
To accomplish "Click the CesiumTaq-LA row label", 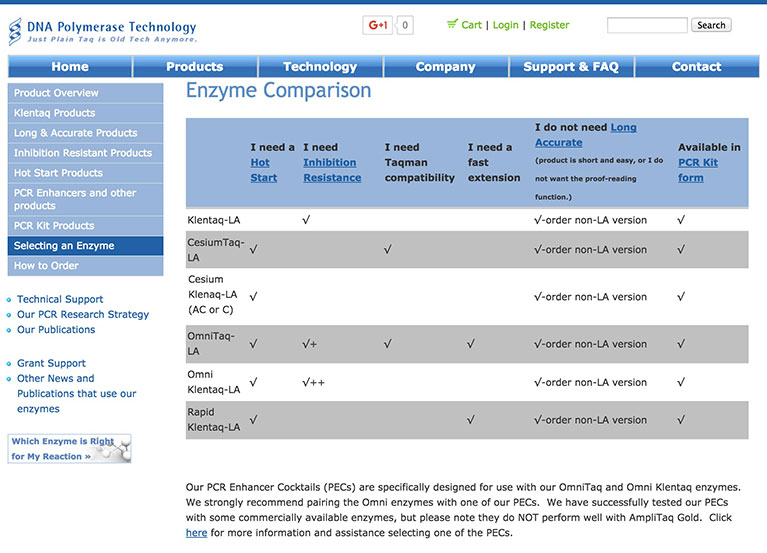I will pyautogui.click(x=215, y=250).
